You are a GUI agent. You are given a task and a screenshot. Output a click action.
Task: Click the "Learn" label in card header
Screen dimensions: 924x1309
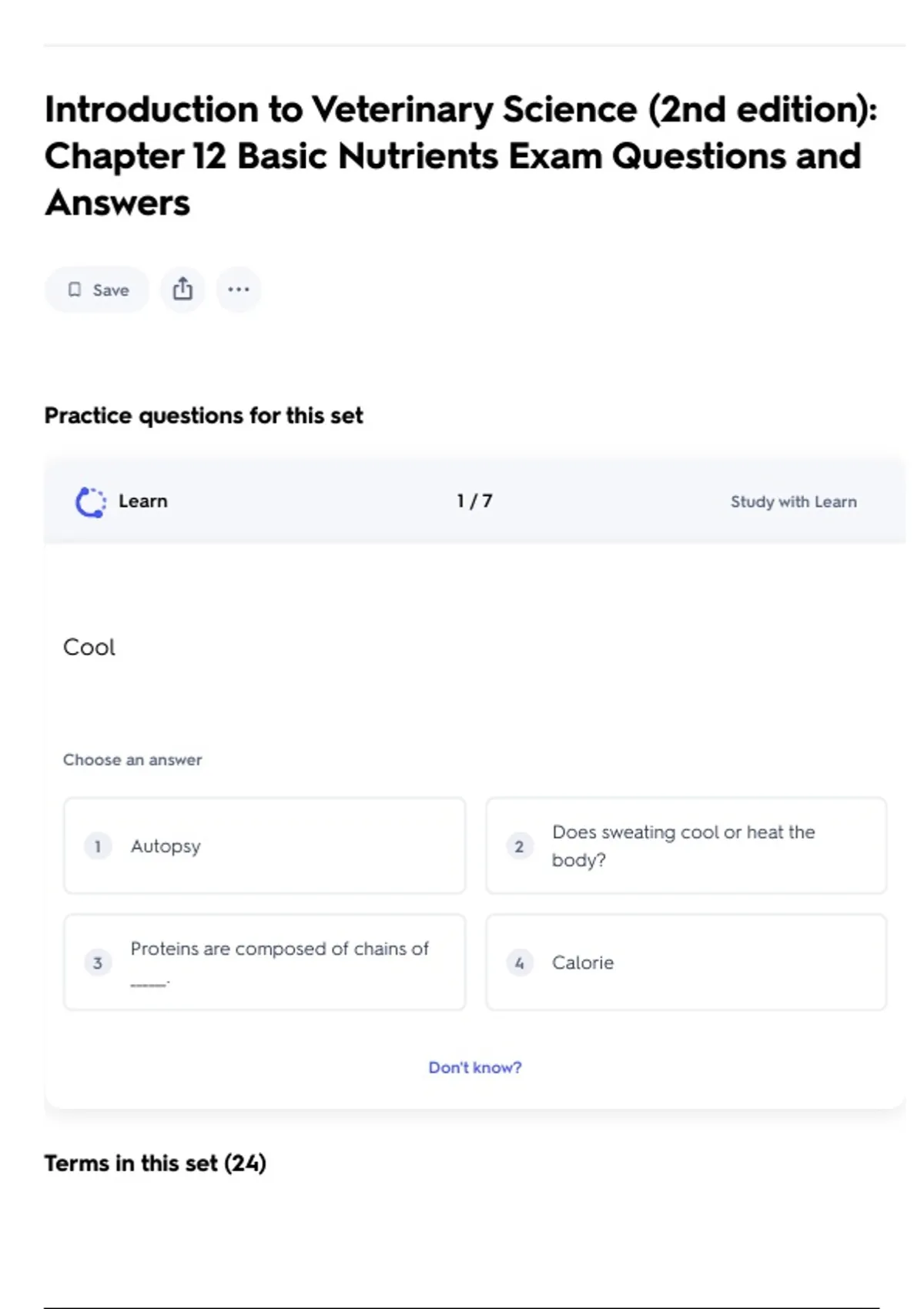[x=142, y=501]
